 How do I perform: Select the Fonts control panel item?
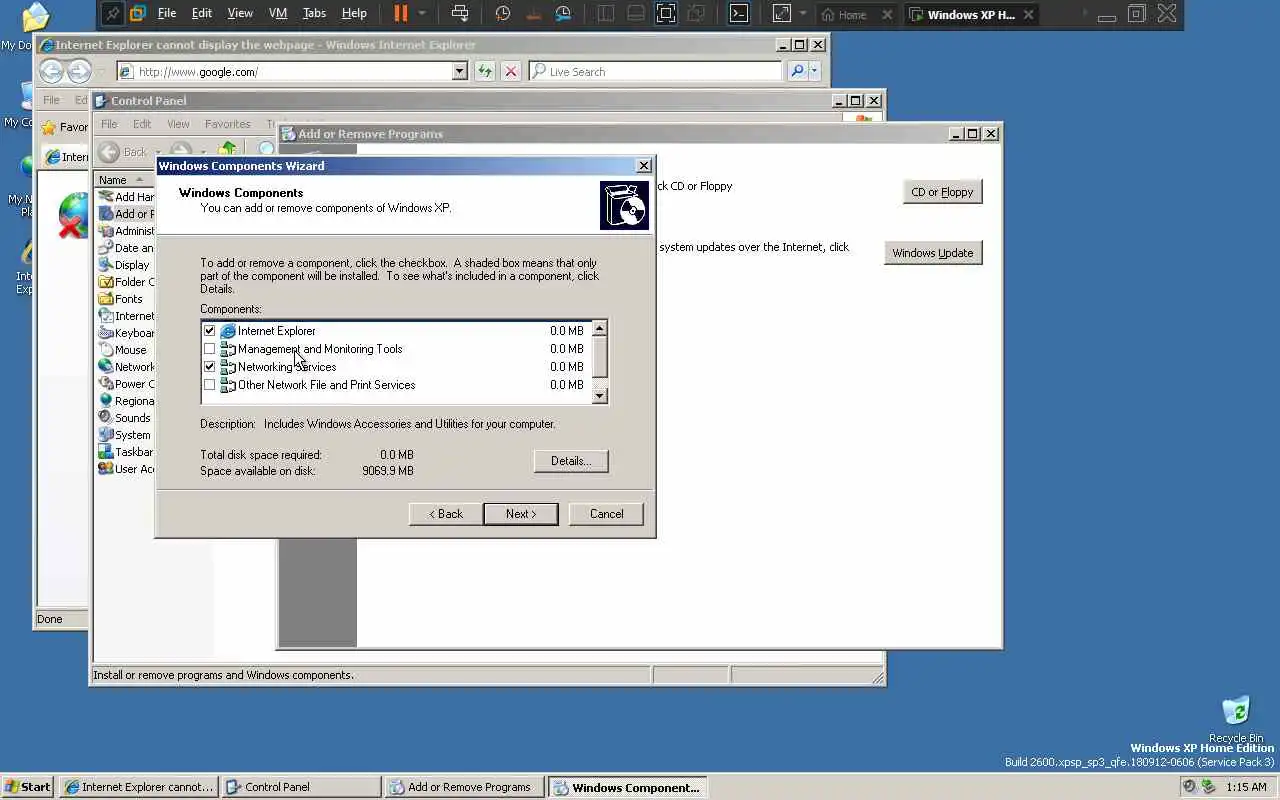tap(121, 299)
